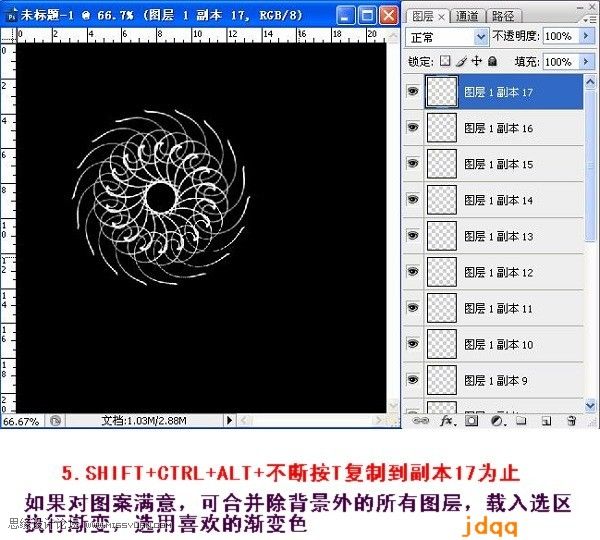Switch to 路径 paths tab
Viewport: 600px width, 540px height.
503,16
